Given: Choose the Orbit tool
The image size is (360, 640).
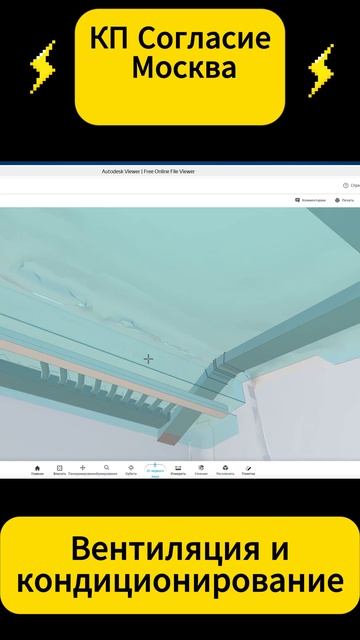Looking at the screenshot, I should click(131, 470).
